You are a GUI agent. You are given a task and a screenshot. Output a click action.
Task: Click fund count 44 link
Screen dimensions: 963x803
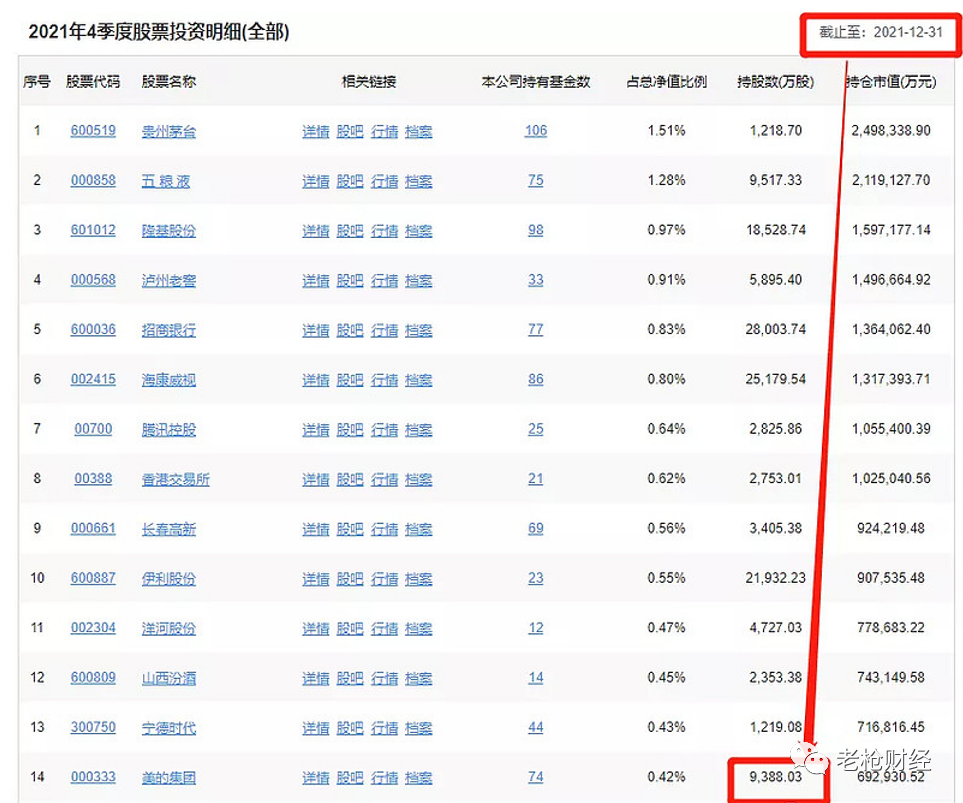click(x=536, y=728)
